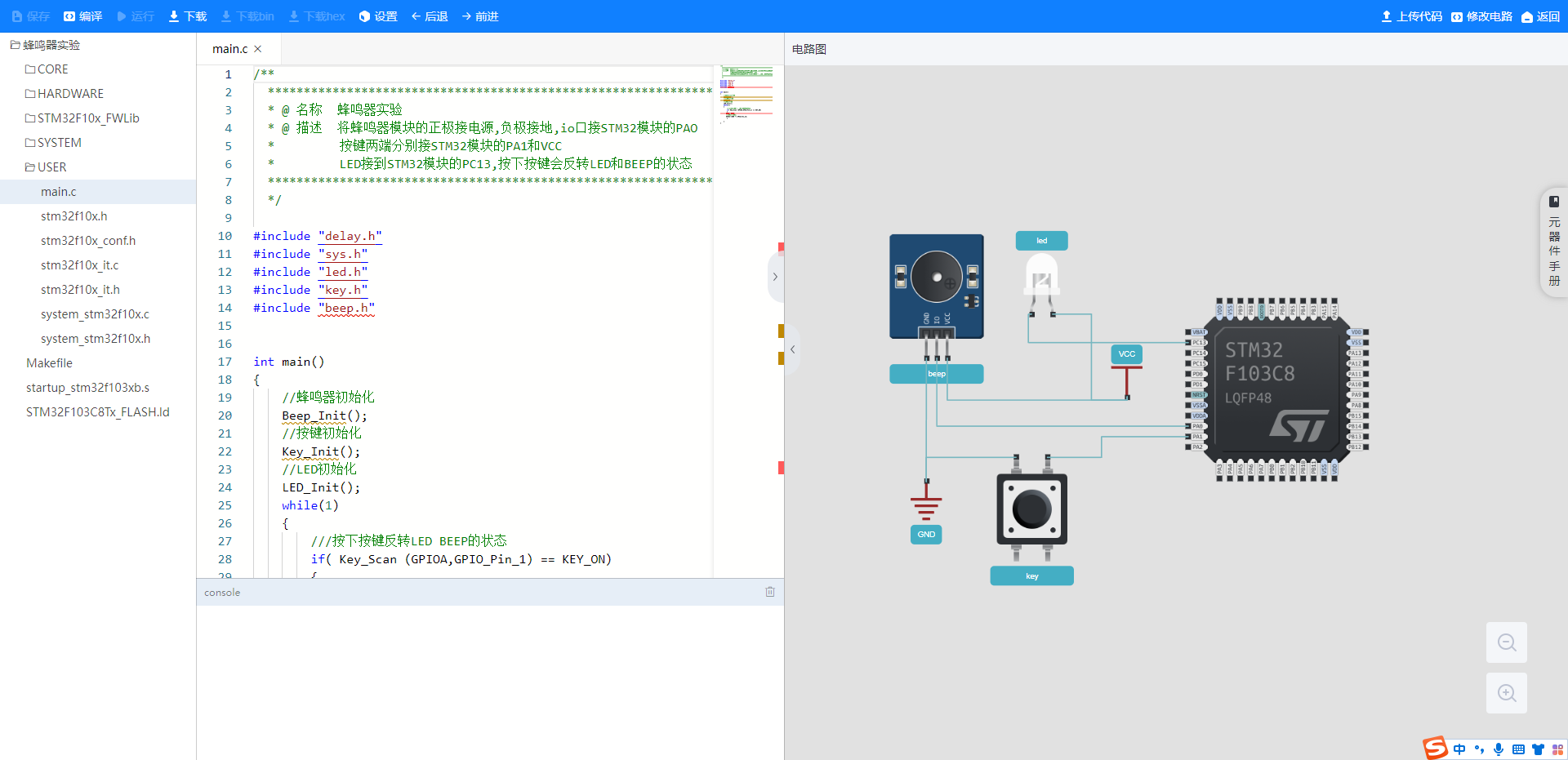Click the code minimap overview

point(746,93)
